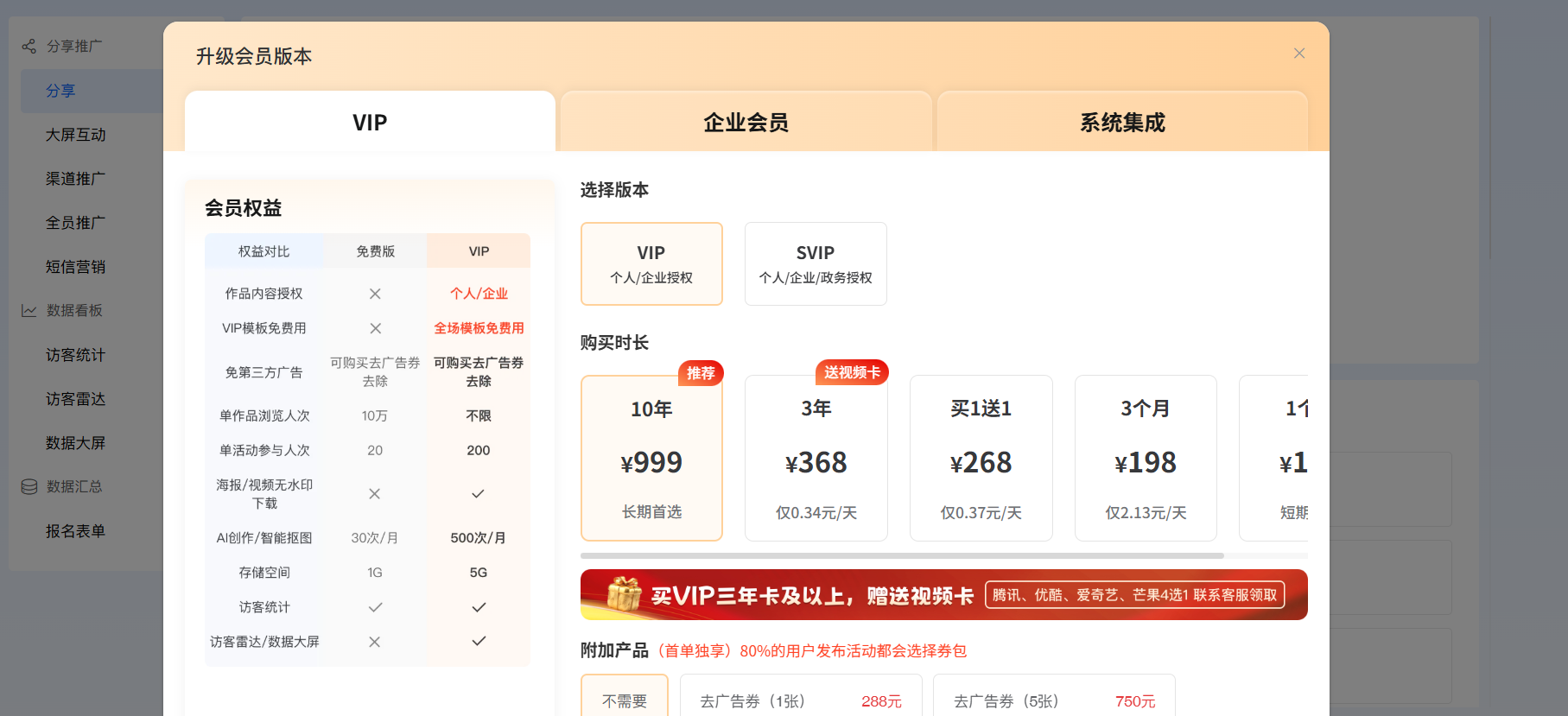Switch to the 企业会员 tab

coord(746,123)
